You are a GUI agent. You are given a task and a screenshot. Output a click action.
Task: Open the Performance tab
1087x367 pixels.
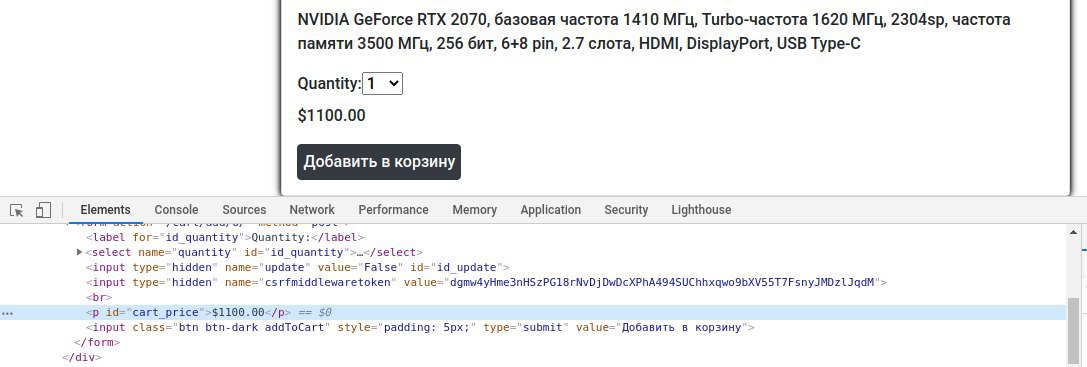click(393, 210)
